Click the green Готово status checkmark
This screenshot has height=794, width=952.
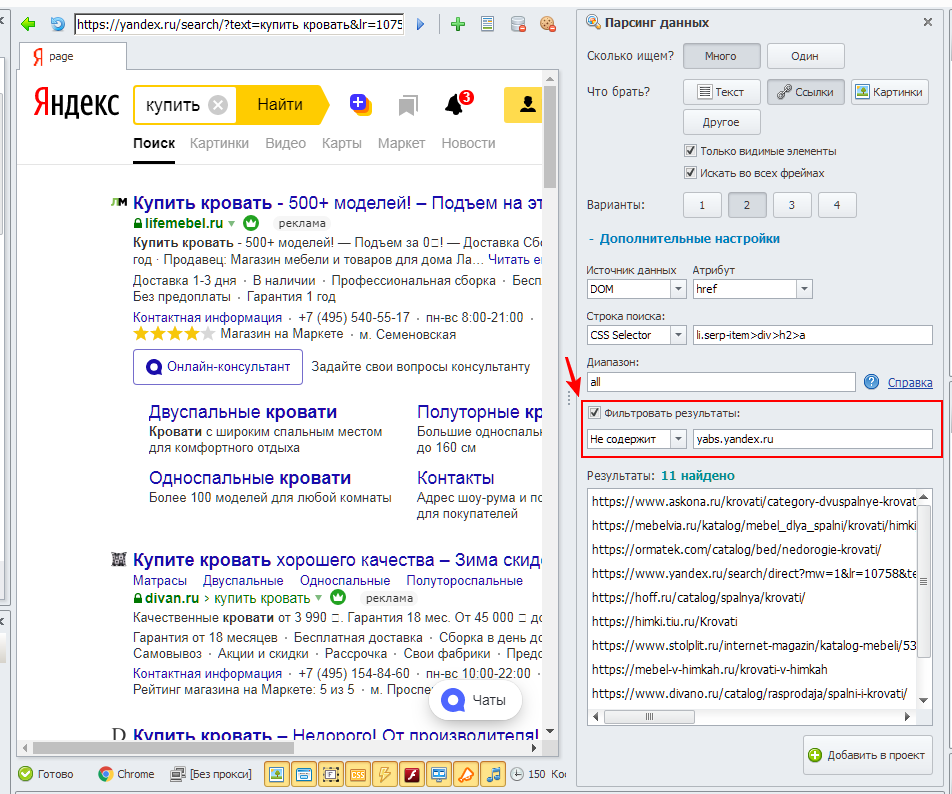26,774
